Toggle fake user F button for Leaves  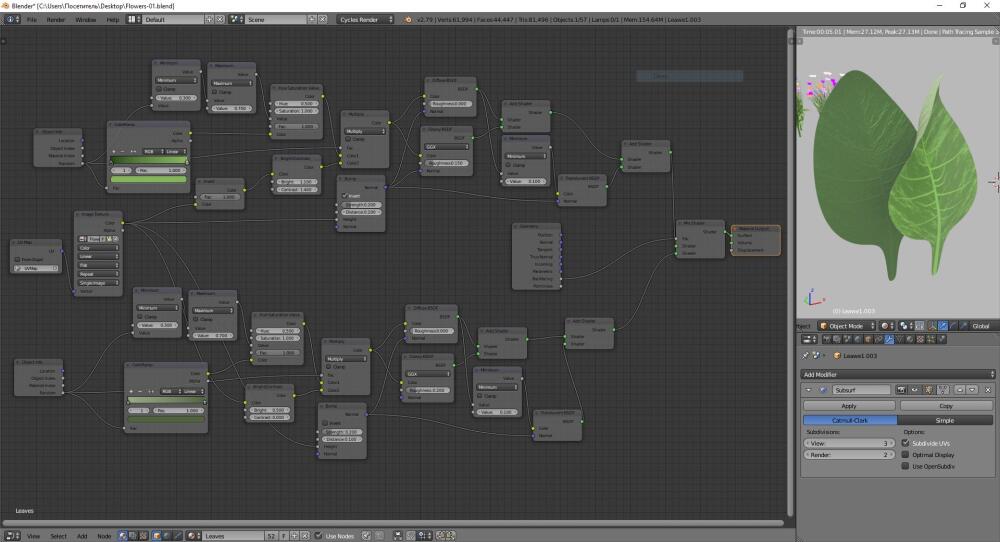284,536
